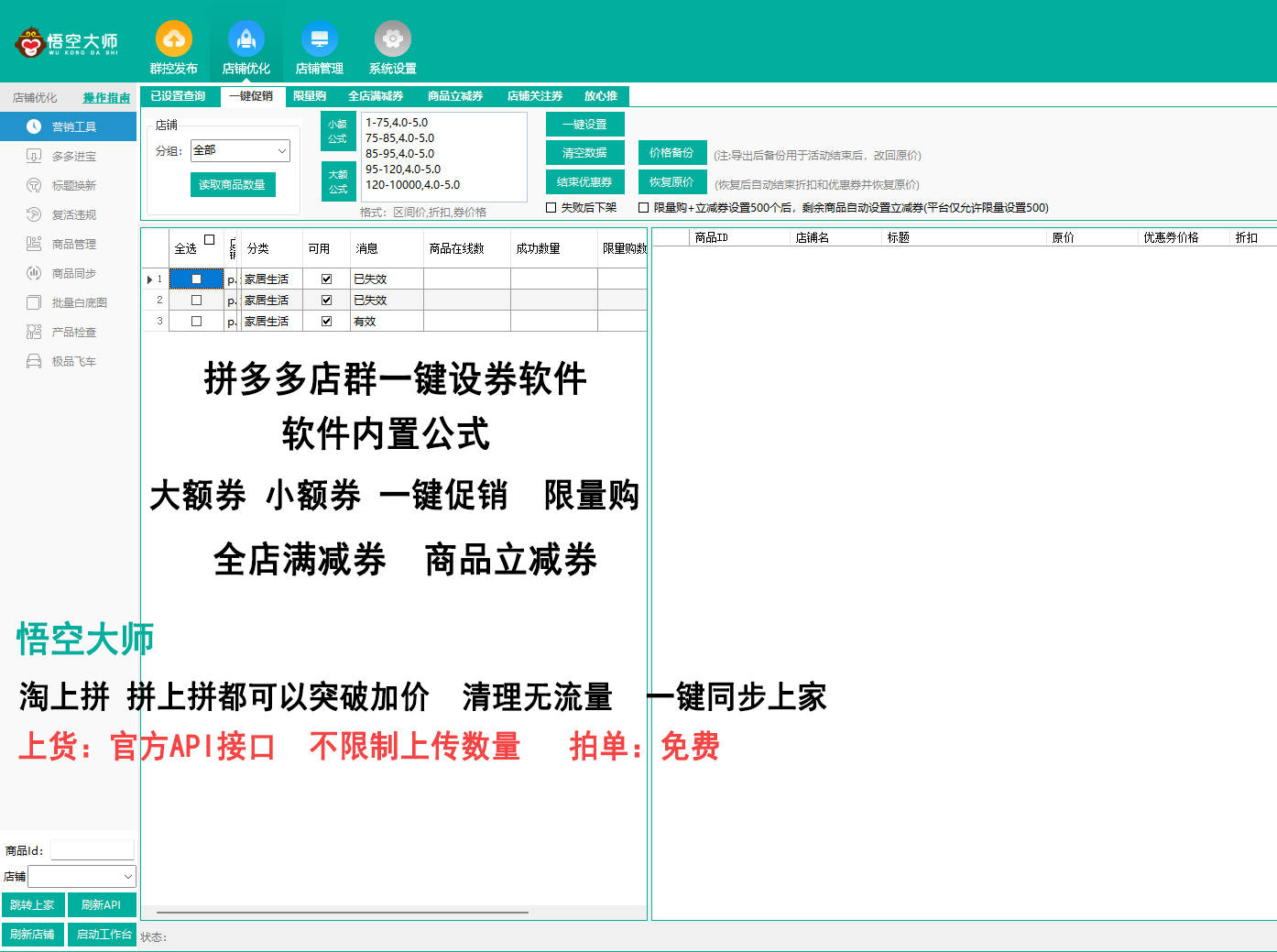Switch to the 全店满减券 tab
This screenshot has height=952, width=1277.
(376, 96)
